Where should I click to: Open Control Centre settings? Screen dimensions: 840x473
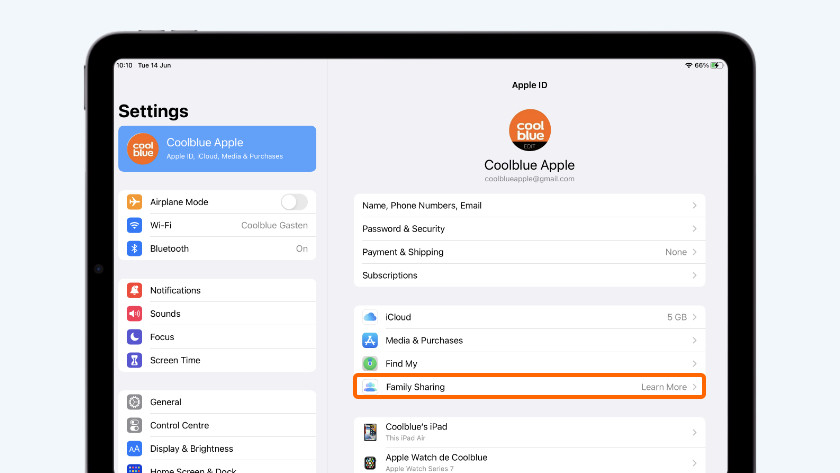tap(178, 425)
